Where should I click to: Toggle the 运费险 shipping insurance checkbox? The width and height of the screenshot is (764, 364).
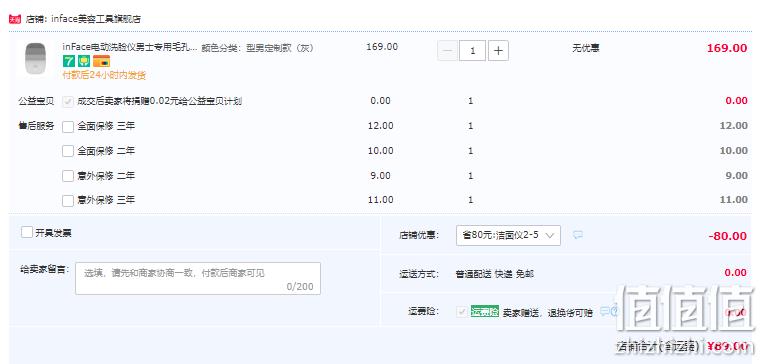point(462,312)
